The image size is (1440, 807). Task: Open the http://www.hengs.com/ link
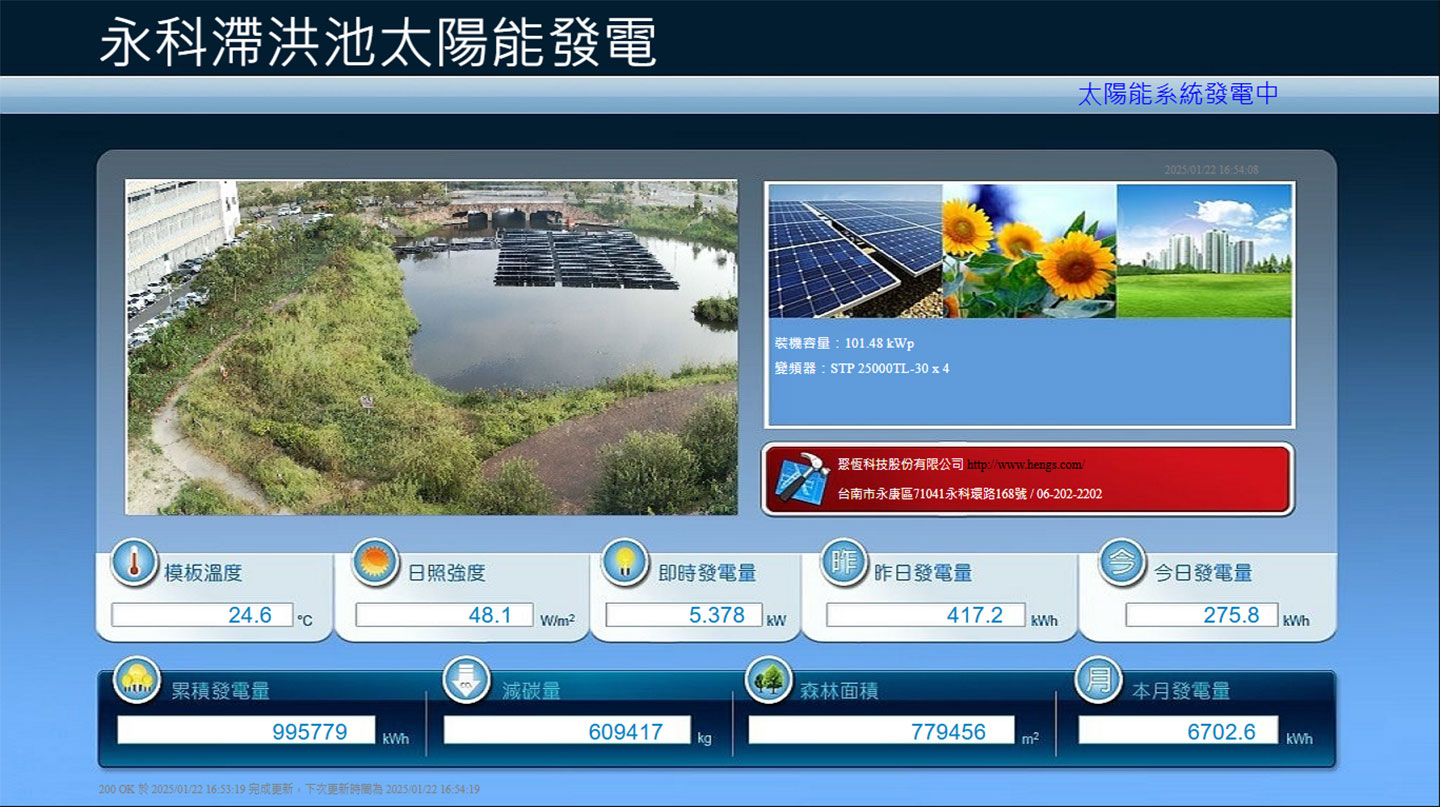1026,465
